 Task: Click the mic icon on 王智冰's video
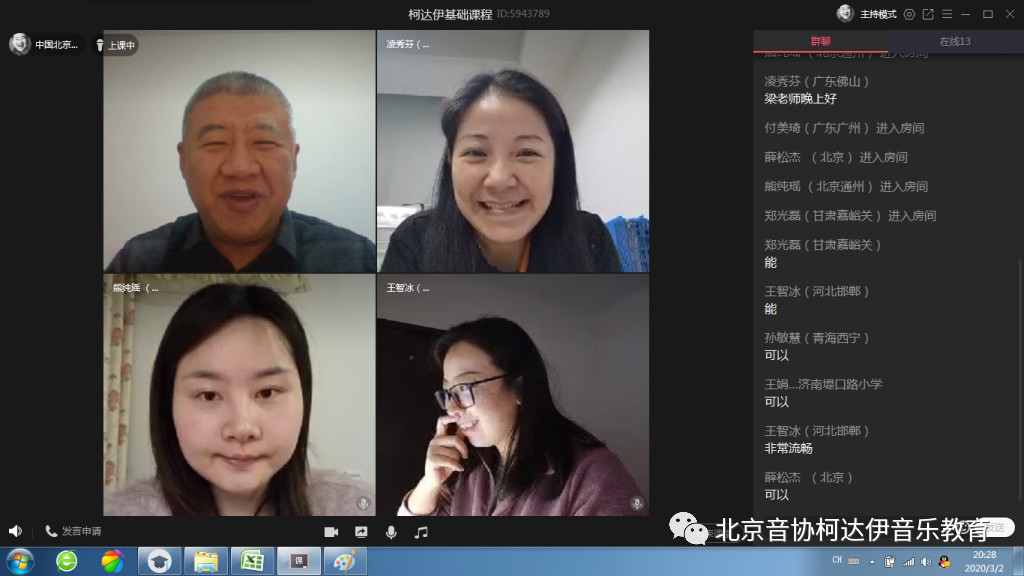coord(637,503)
